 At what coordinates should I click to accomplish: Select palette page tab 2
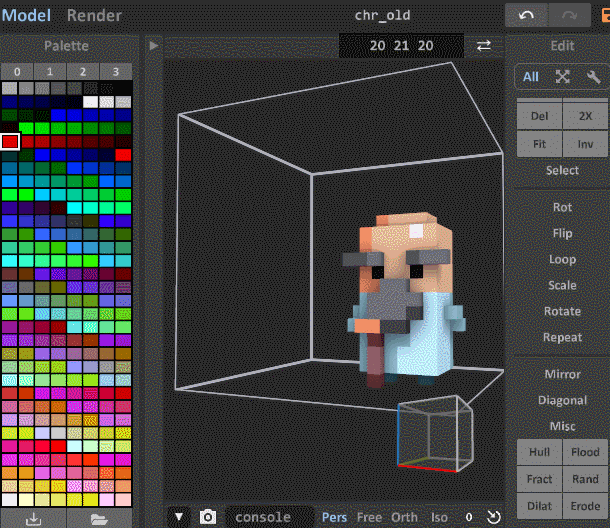click(83, 72)
